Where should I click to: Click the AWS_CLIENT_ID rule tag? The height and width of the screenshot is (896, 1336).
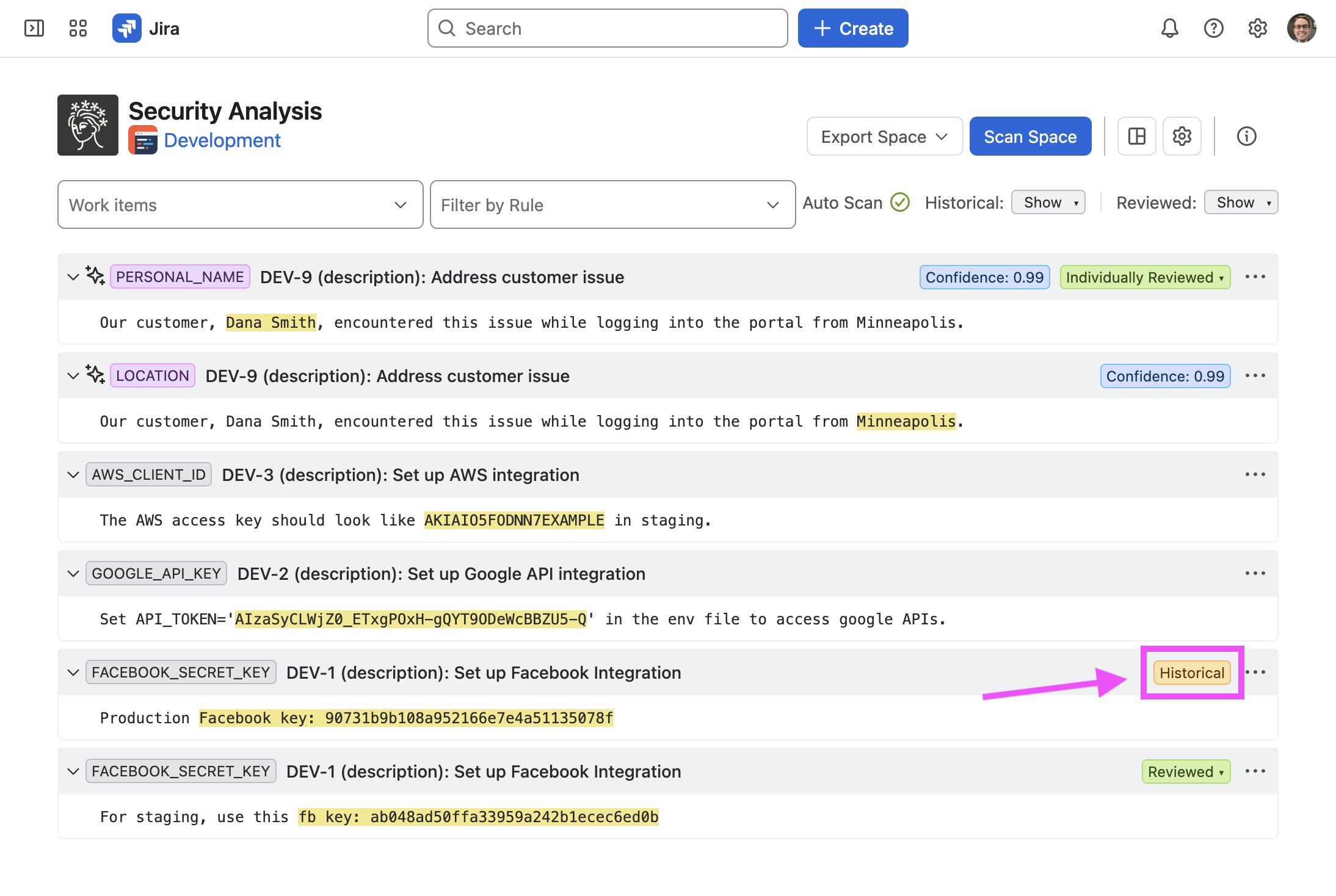click(148, 475)
